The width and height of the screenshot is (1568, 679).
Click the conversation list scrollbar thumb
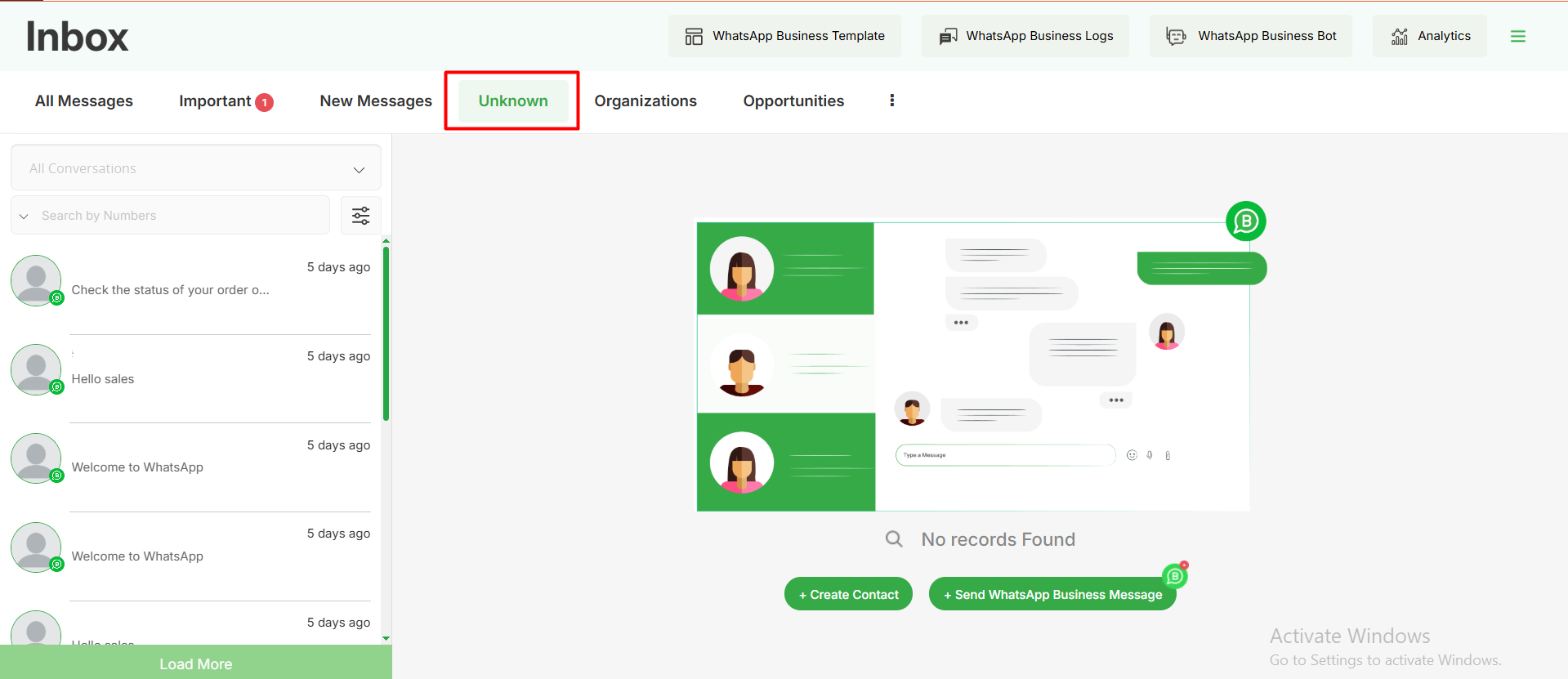[x=386, y=333]
